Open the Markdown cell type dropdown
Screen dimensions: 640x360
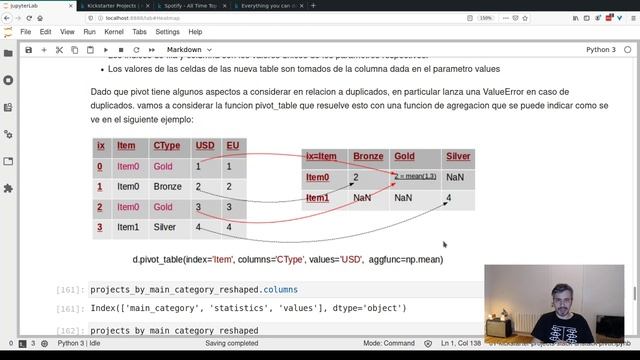point(189,50)
